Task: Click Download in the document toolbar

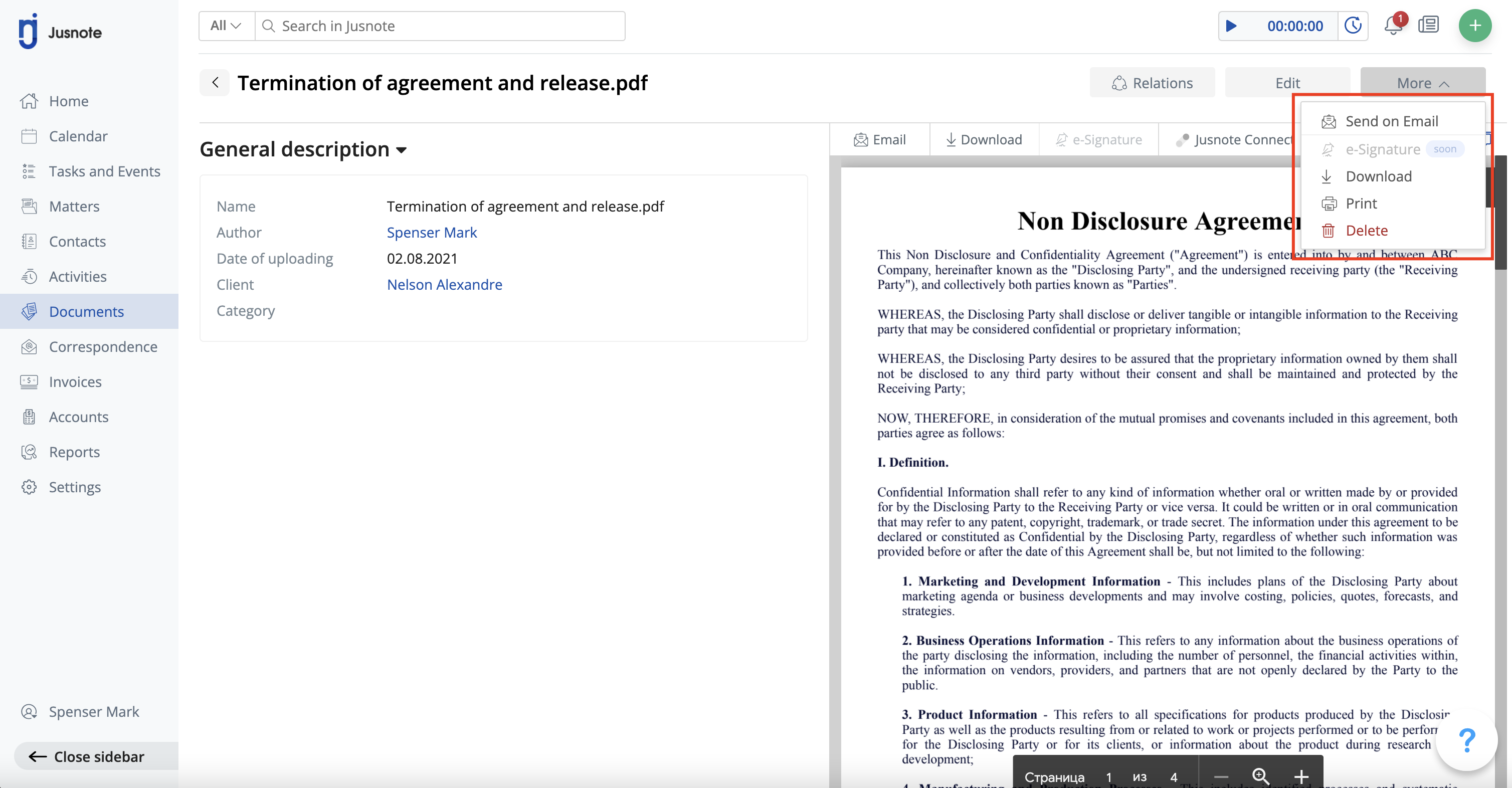Action: pos(984,140)
